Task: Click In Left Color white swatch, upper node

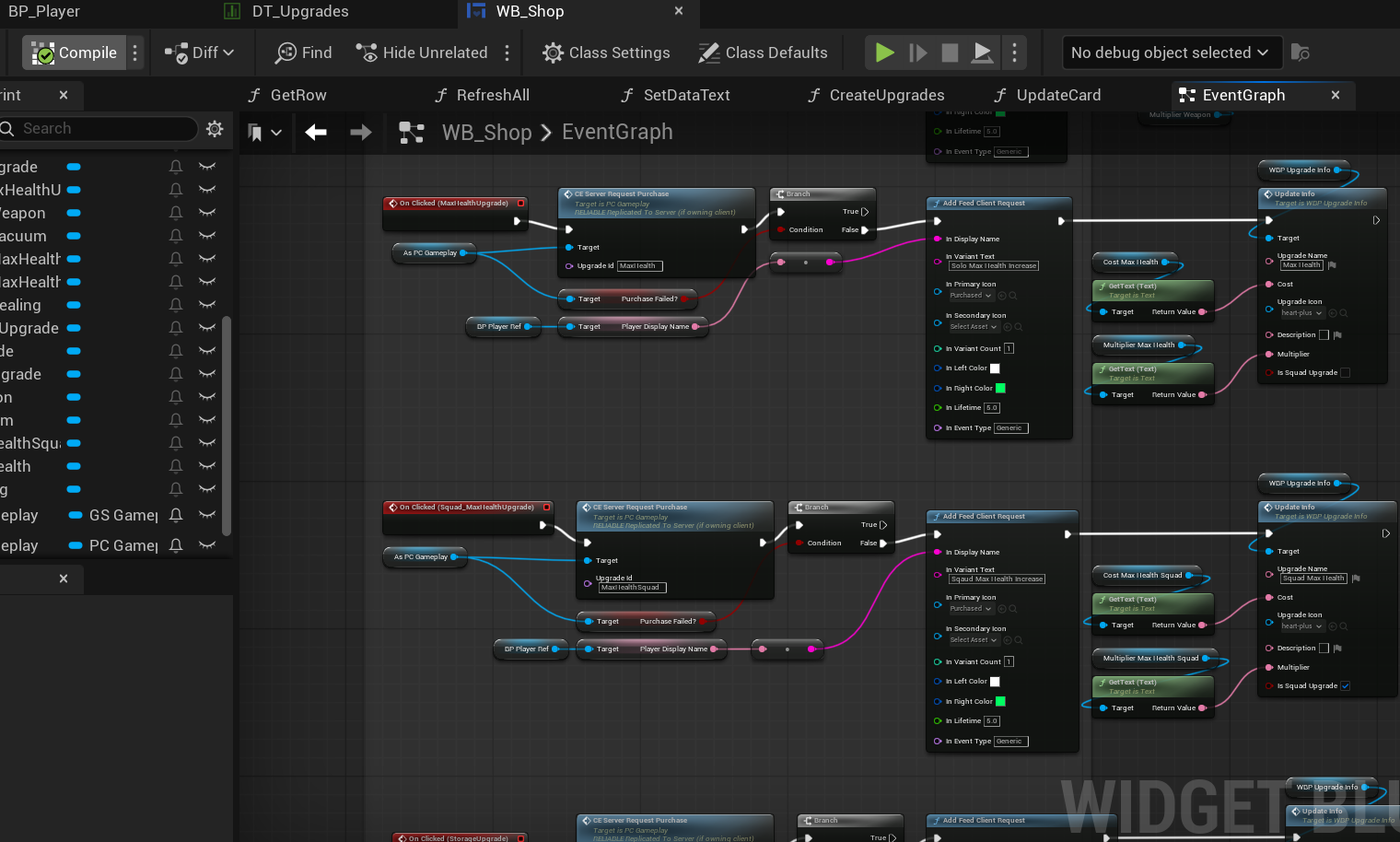Action: coord(995,368)
